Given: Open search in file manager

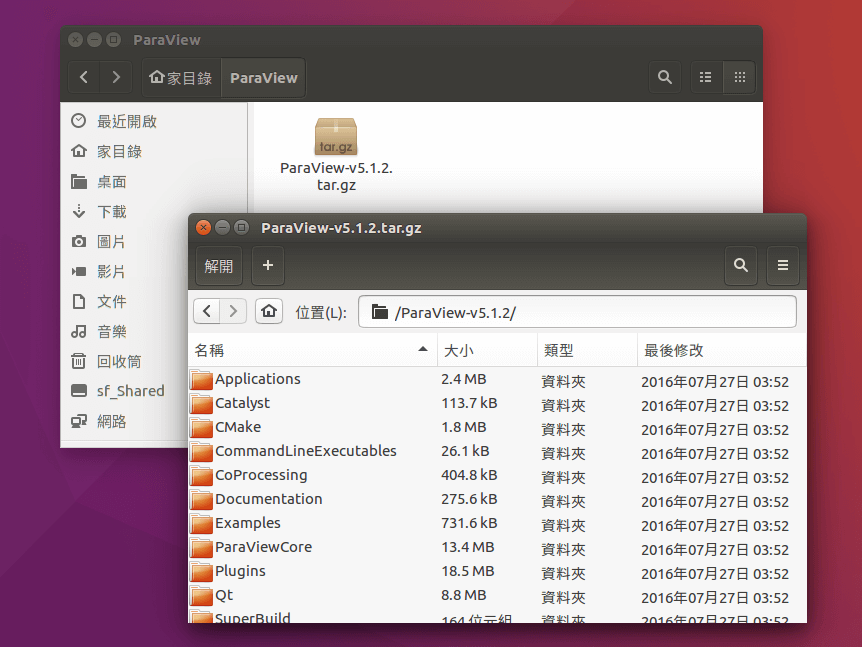Looking at the screenshot, I should (665, 77).
